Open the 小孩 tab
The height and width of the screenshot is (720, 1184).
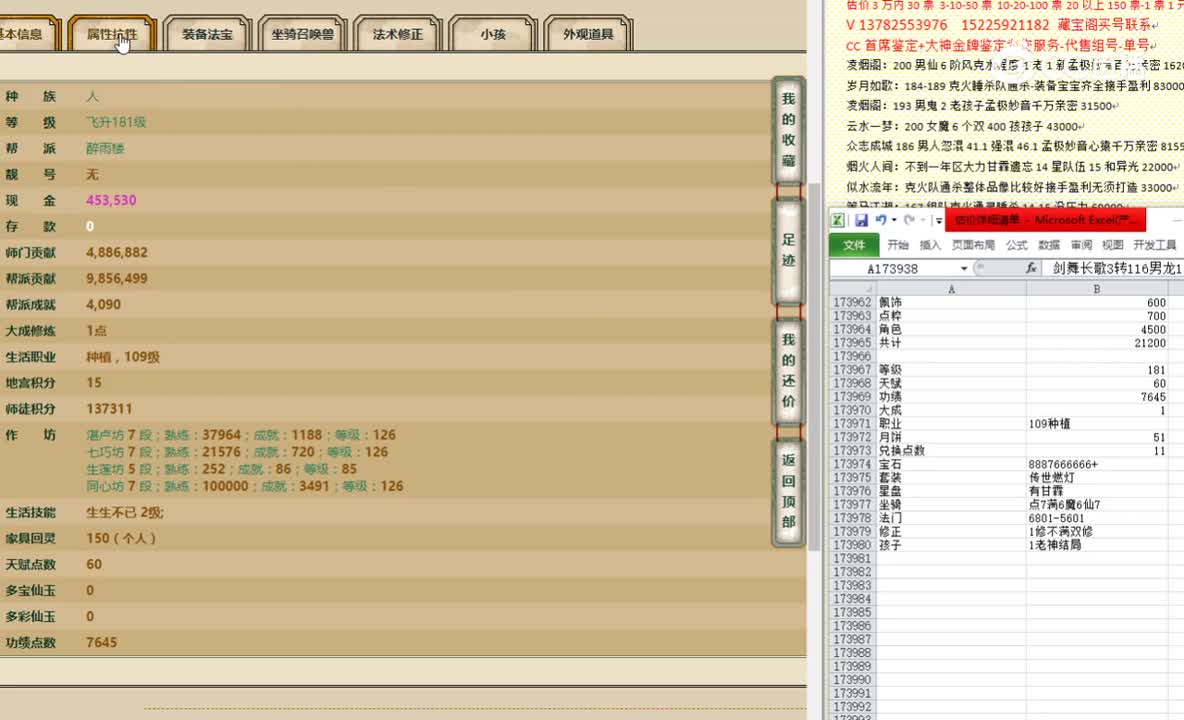492,34
